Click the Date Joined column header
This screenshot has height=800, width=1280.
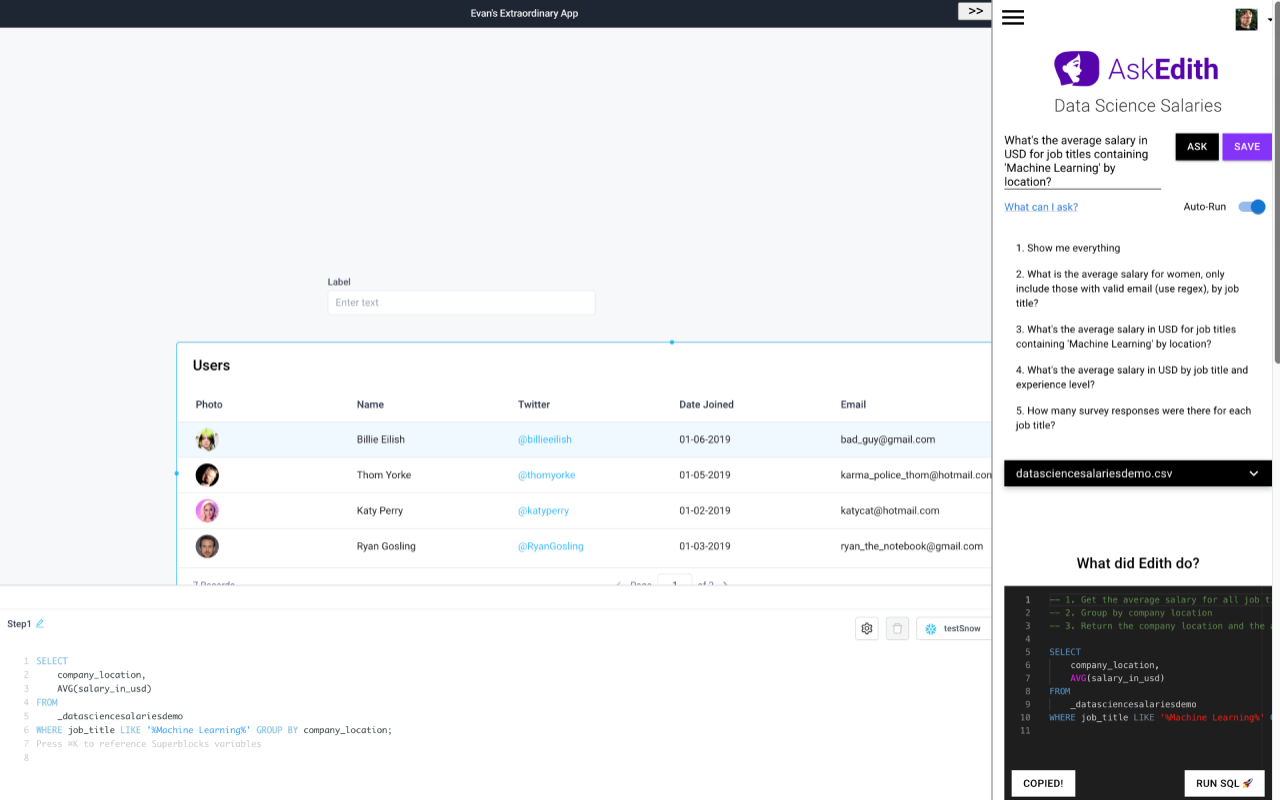point(706,404)
